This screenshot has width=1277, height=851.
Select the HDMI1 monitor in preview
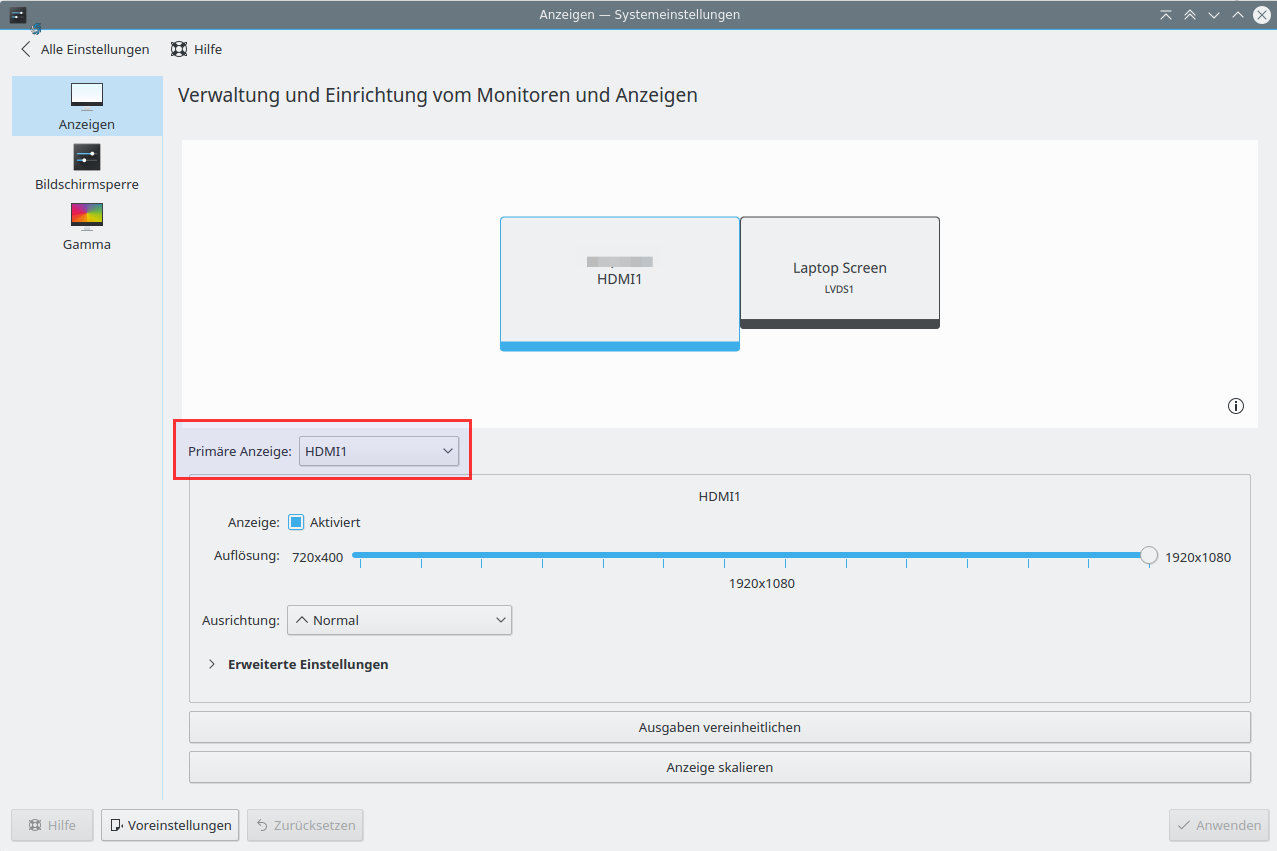(x=619, y=280)
